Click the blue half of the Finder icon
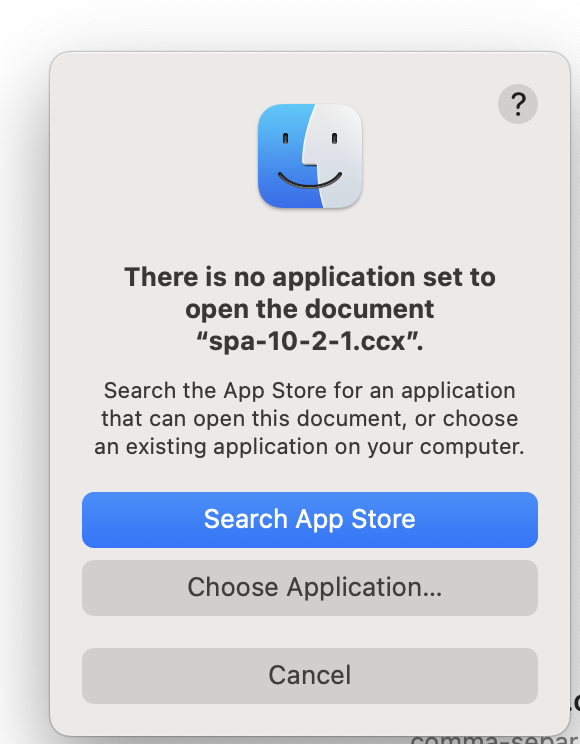 point(282,157)
